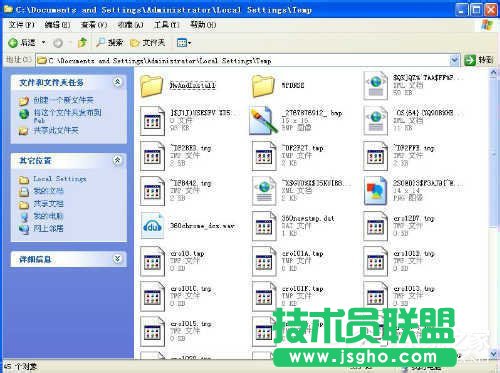Select the 360chrome wav file du icon
Viewport: 500px width, 373px height.
pos(152,226)
